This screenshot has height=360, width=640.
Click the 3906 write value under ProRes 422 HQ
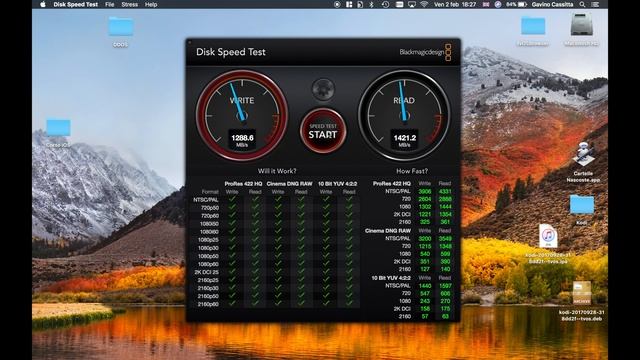(425, 191)
